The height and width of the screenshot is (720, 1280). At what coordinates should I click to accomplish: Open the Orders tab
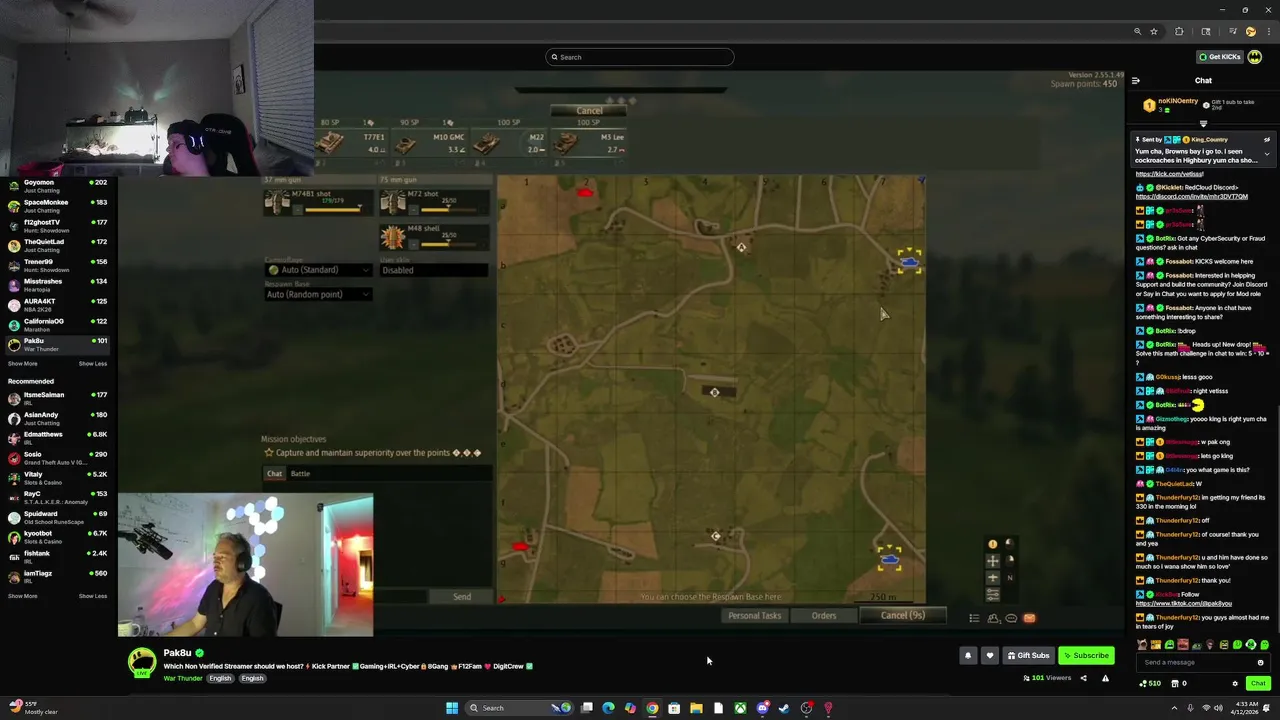pyautogui.click(x=823, y=616)
